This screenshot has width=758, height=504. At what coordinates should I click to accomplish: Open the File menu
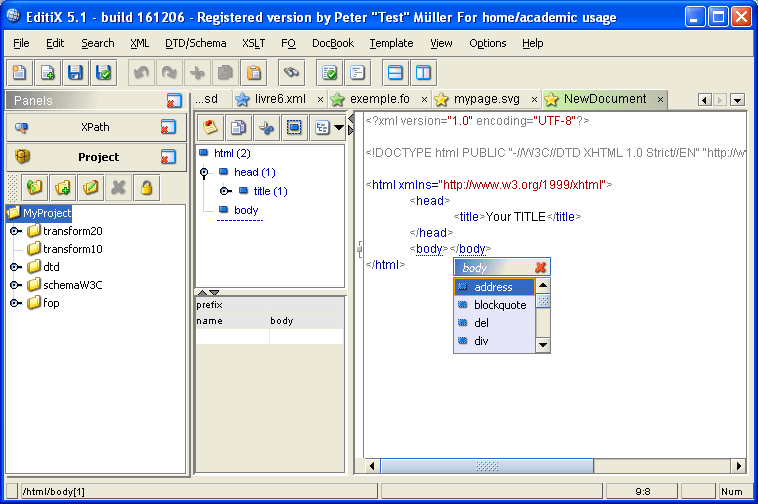pyautogui.click(x=21, y=43)
